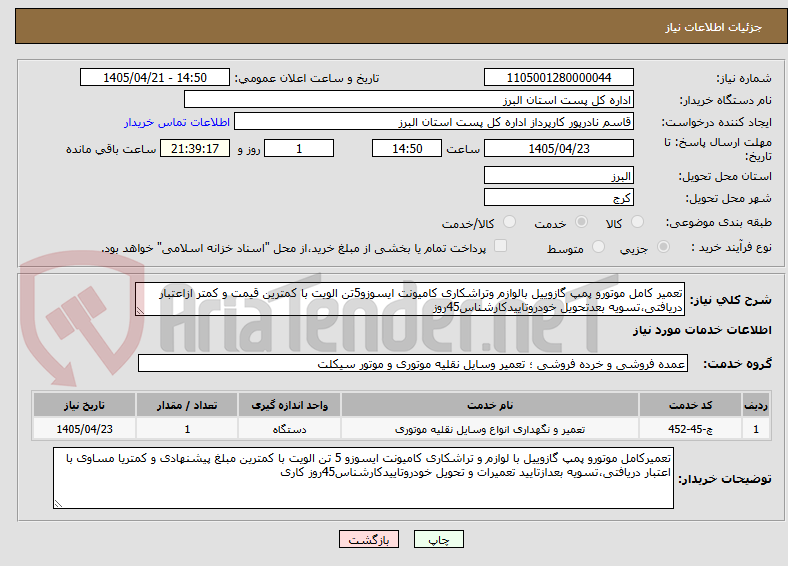
Task: Select the جزیی purchase type radio
Action: click(x=663, y=246)
